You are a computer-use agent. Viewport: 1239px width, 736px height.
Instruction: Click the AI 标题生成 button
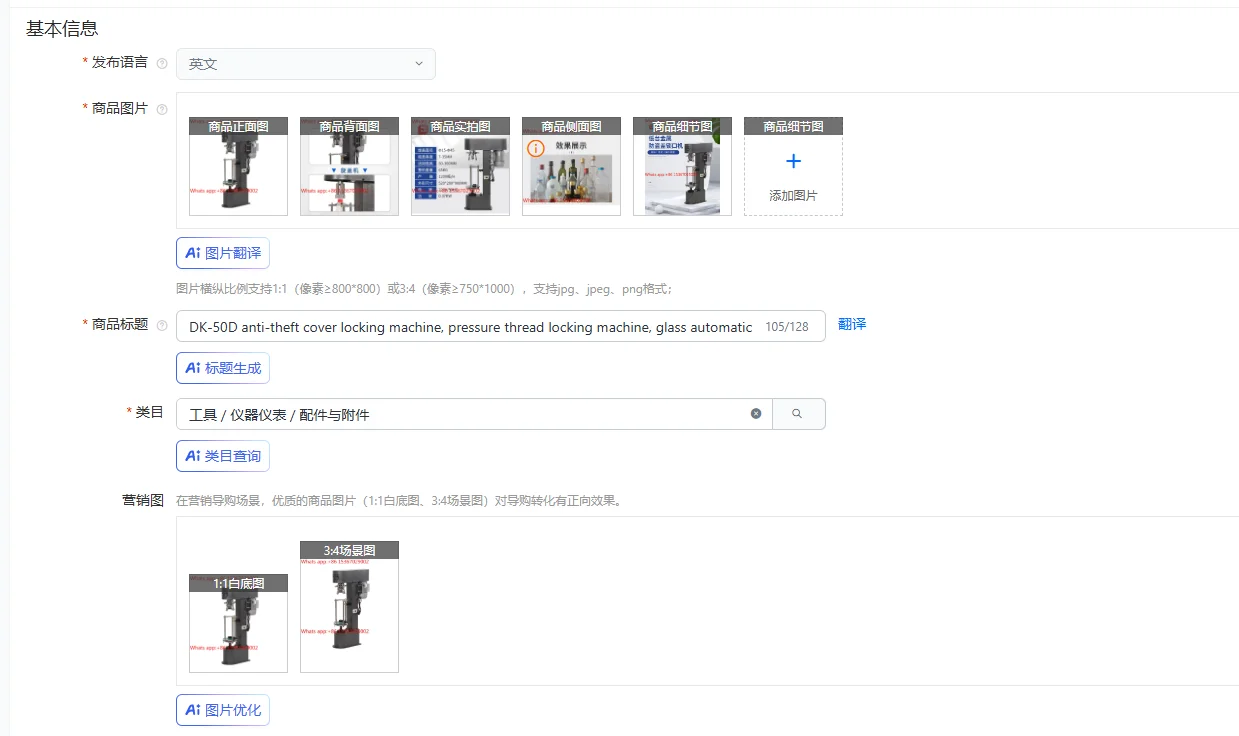pos(223,368)
